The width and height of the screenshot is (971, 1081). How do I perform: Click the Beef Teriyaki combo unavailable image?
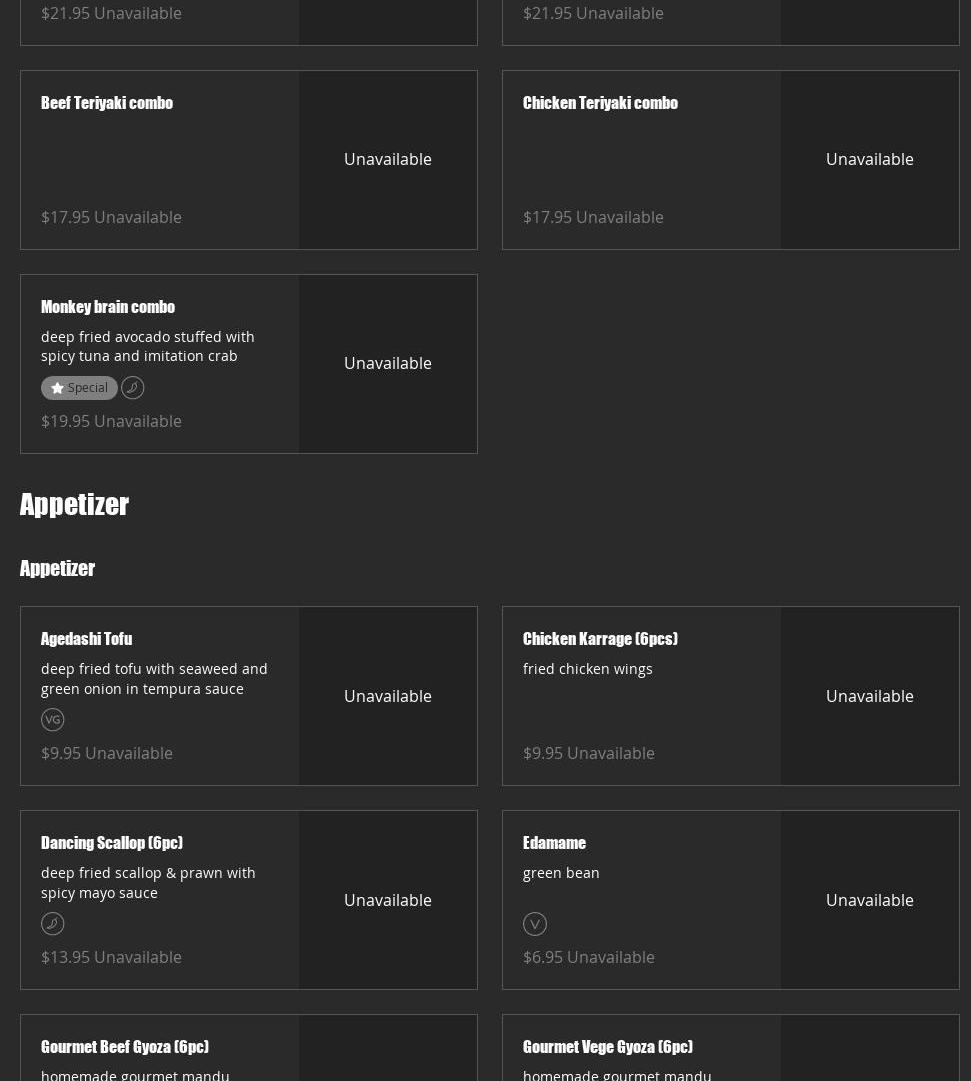(388, 160)
